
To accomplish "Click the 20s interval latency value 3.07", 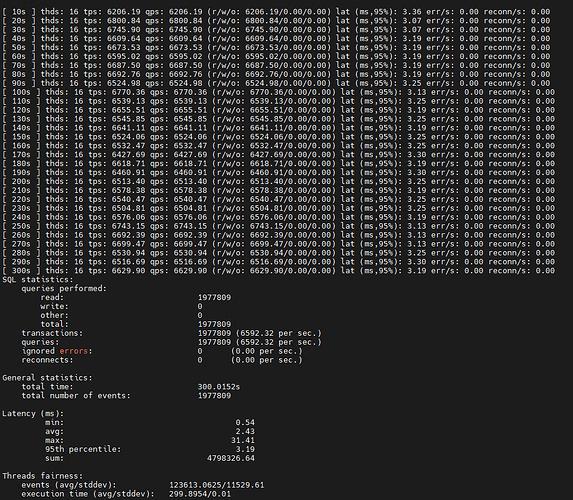I will 412,21.
